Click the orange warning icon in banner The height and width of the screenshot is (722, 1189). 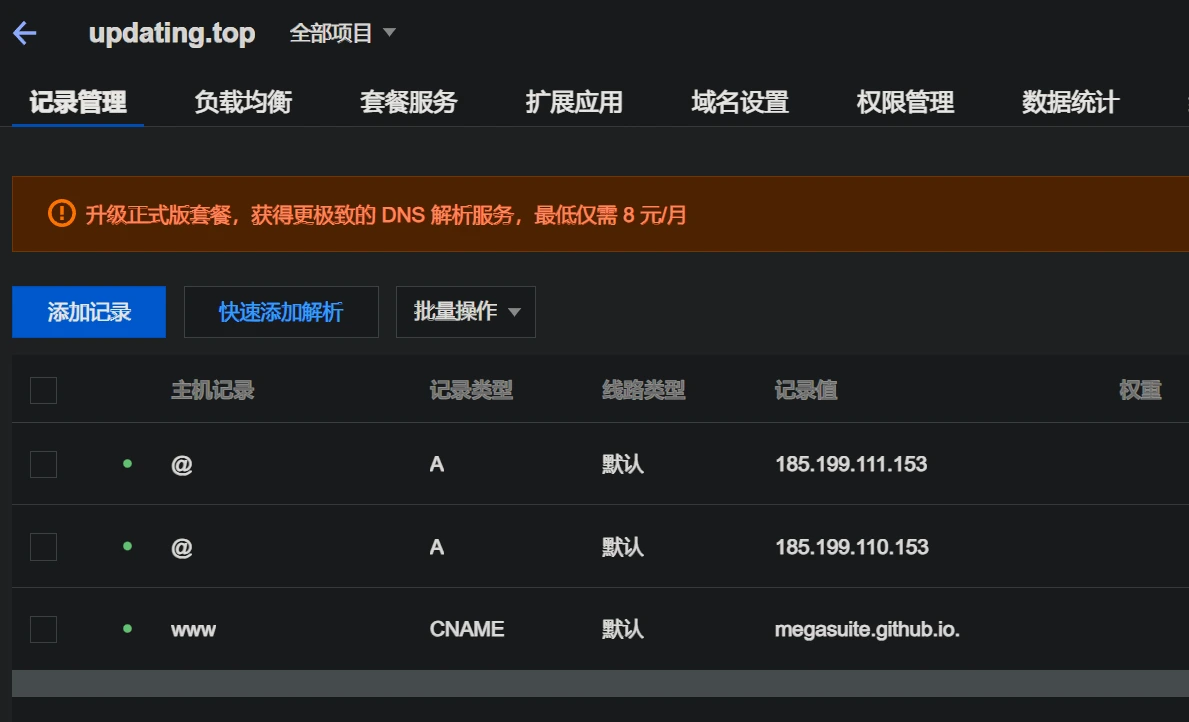(61, 213)
